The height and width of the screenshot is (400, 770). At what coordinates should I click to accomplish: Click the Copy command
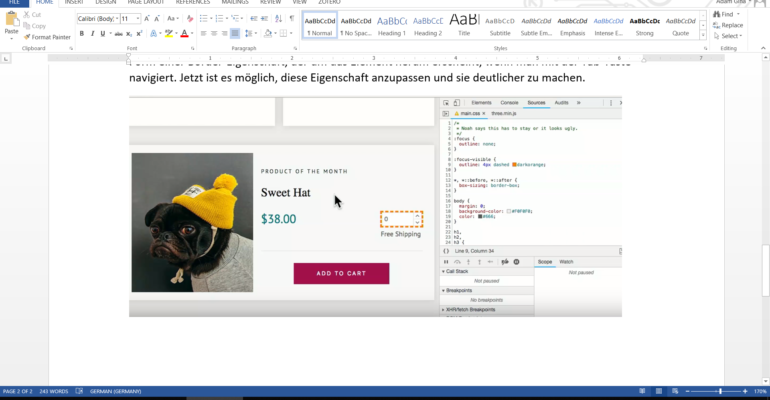tap(34, 26)
